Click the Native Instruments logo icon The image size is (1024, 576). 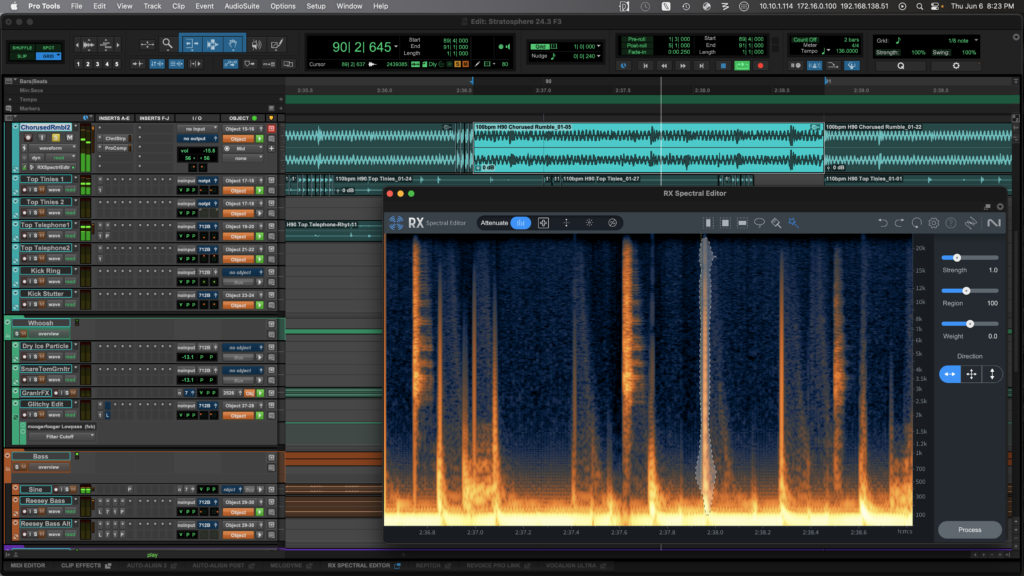click(x=993, y=223)
